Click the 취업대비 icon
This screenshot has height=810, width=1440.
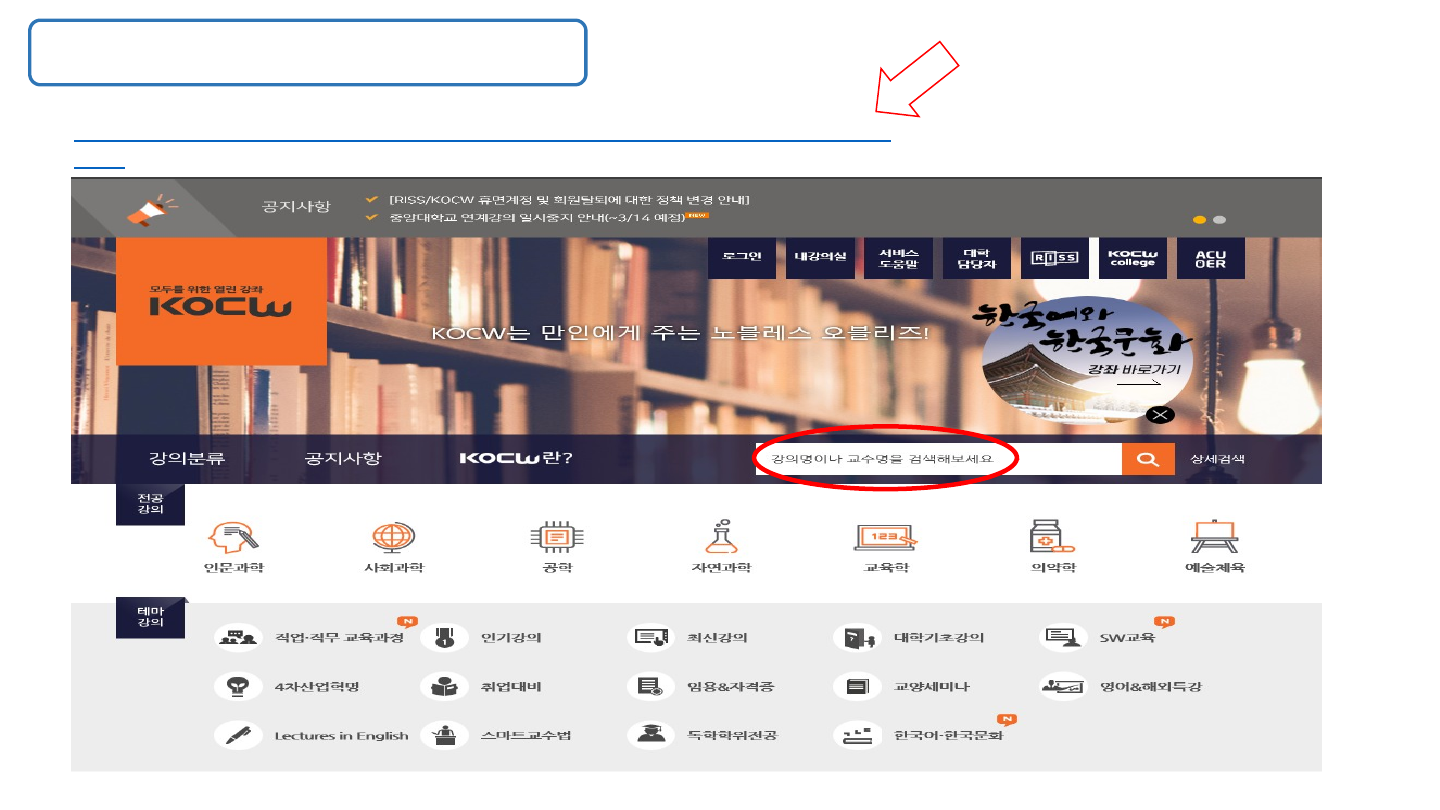pos(444,686)
